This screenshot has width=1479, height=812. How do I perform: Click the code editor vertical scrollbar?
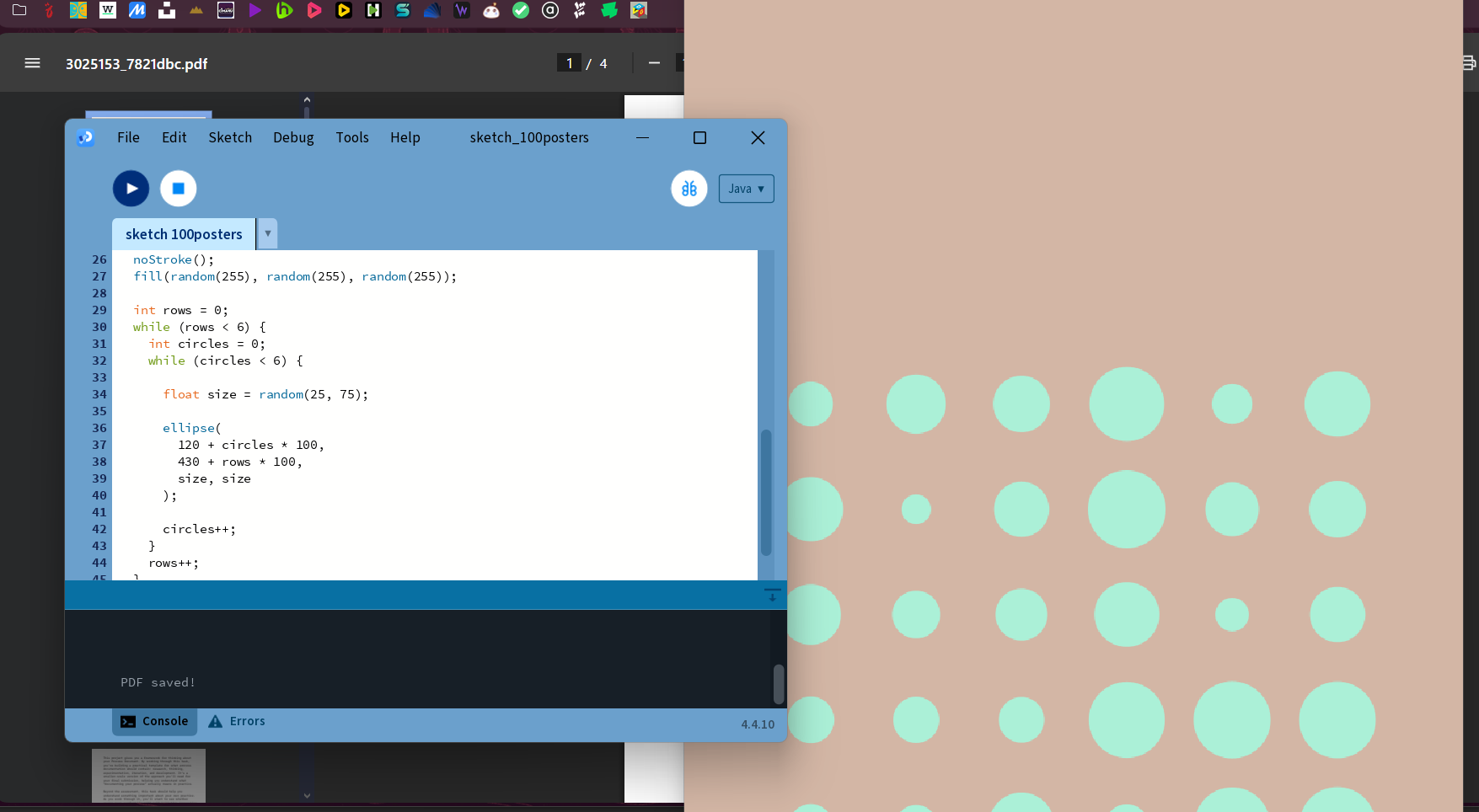[x=766, y=492]
